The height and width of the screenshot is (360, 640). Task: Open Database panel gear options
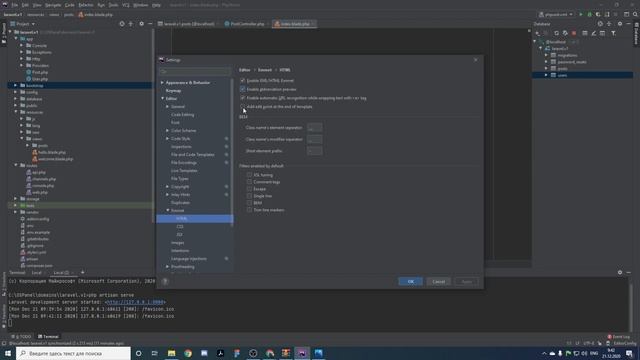[x=620, y=24]
